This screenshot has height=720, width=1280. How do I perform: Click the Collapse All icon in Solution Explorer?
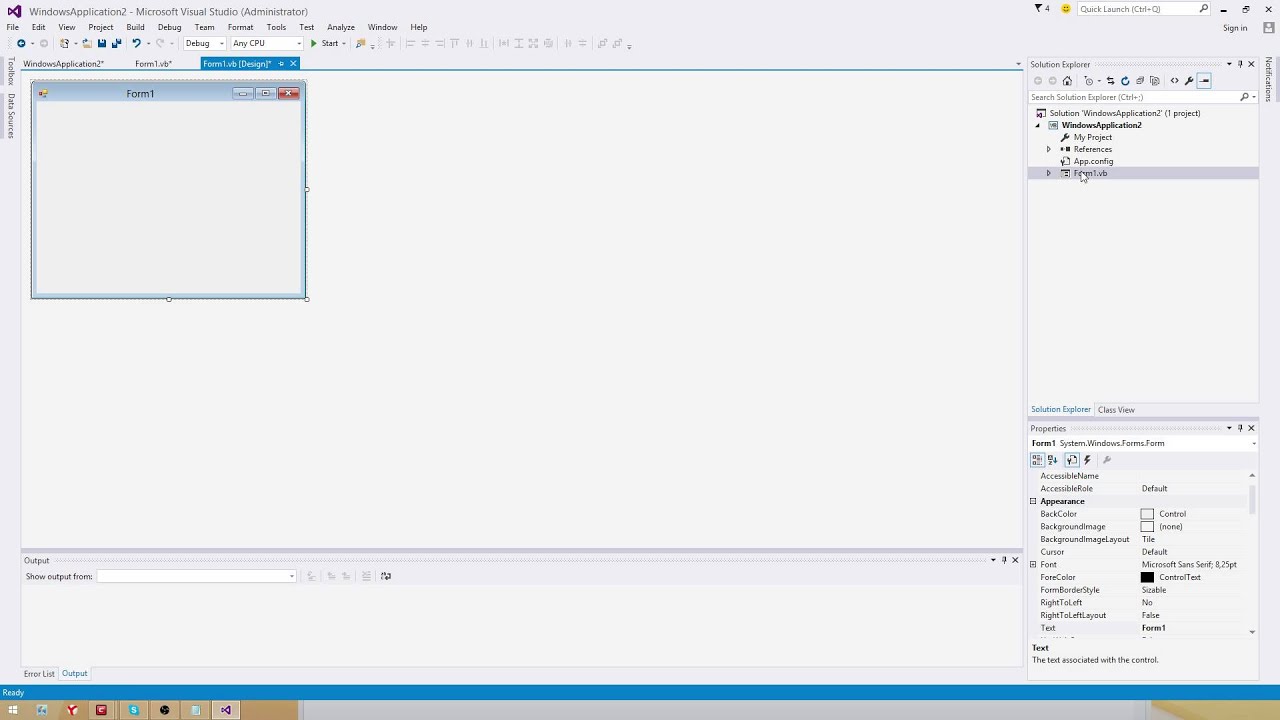coord(1140,81)
